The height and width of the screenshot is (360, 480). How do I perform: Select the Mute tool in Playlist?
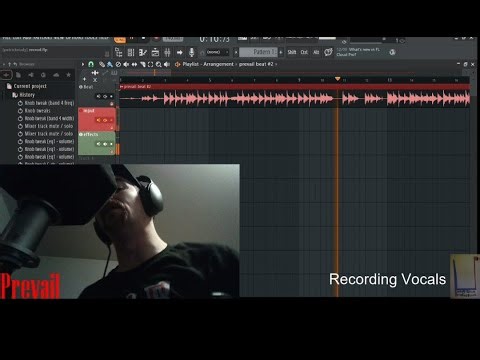pos(126,64)
